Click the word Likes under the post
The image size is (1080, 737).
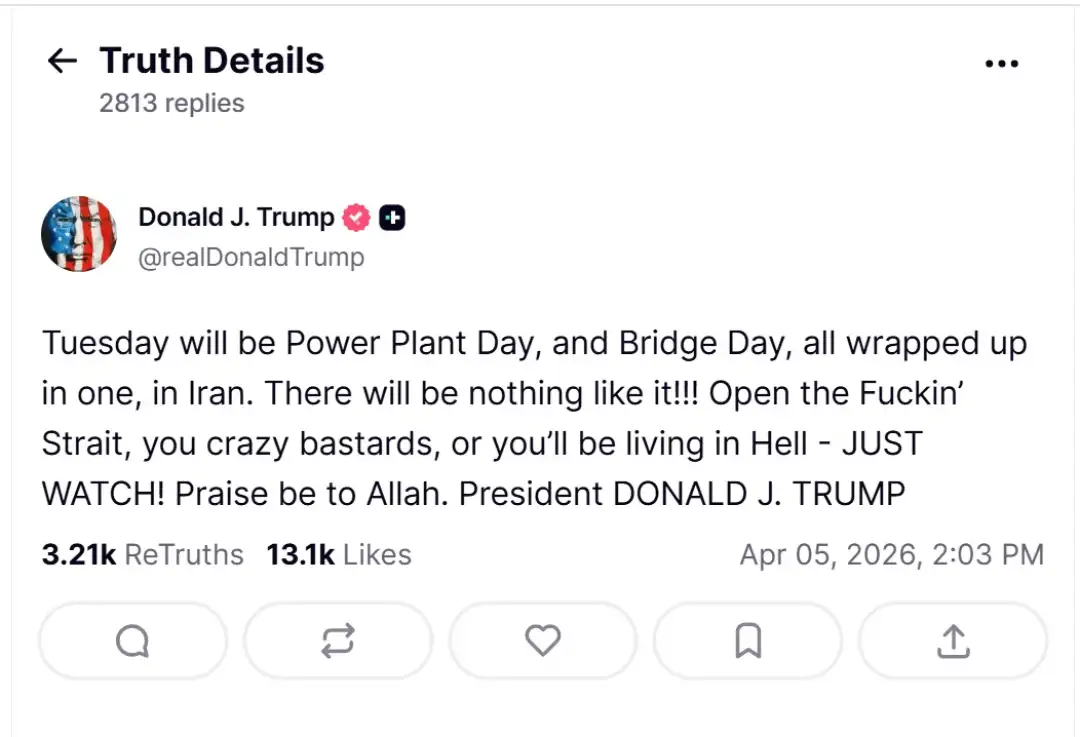pyautogui.click(x=377, y=554)
